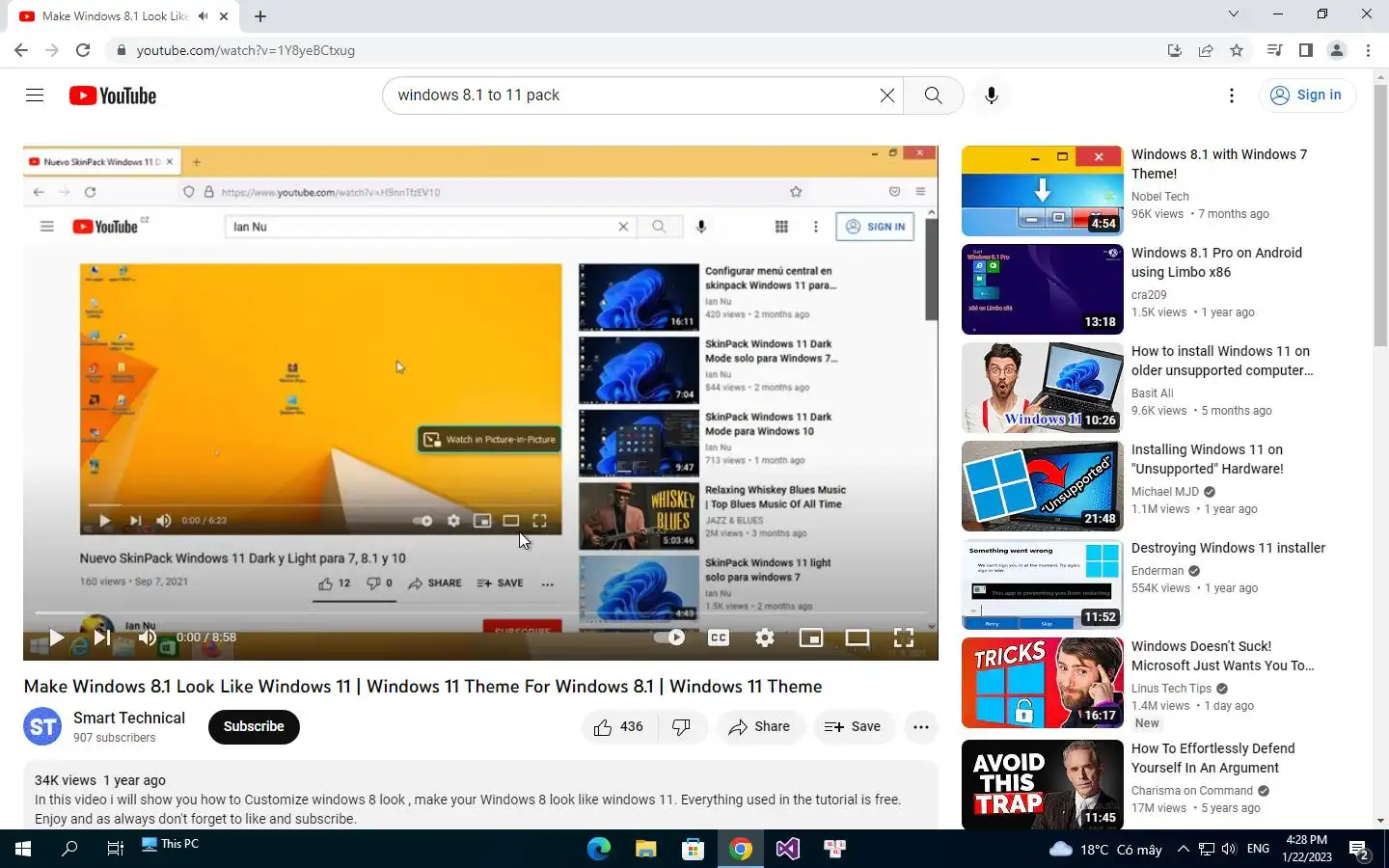Show hidden system tray icons
Viewport: 1389px width, 868px height.
(x=1183, y=849)
